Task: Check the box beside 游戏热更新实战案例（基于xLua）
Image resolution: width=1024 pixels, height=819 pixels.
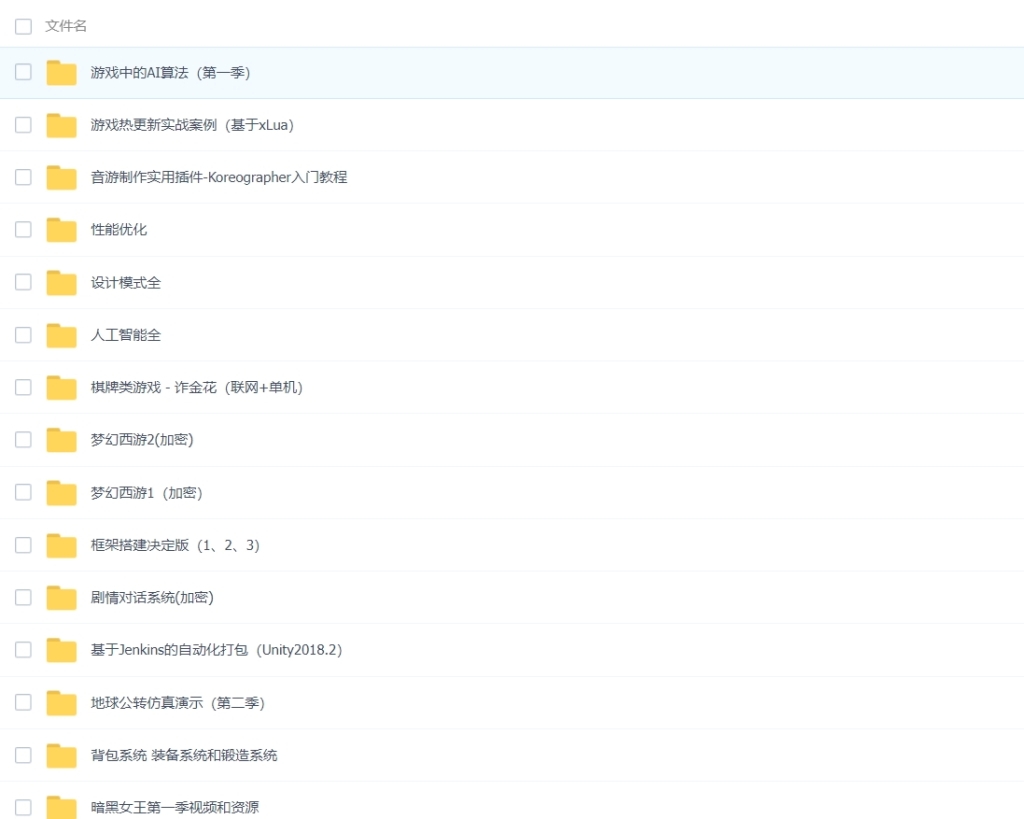Action: (x=23, y=124)
